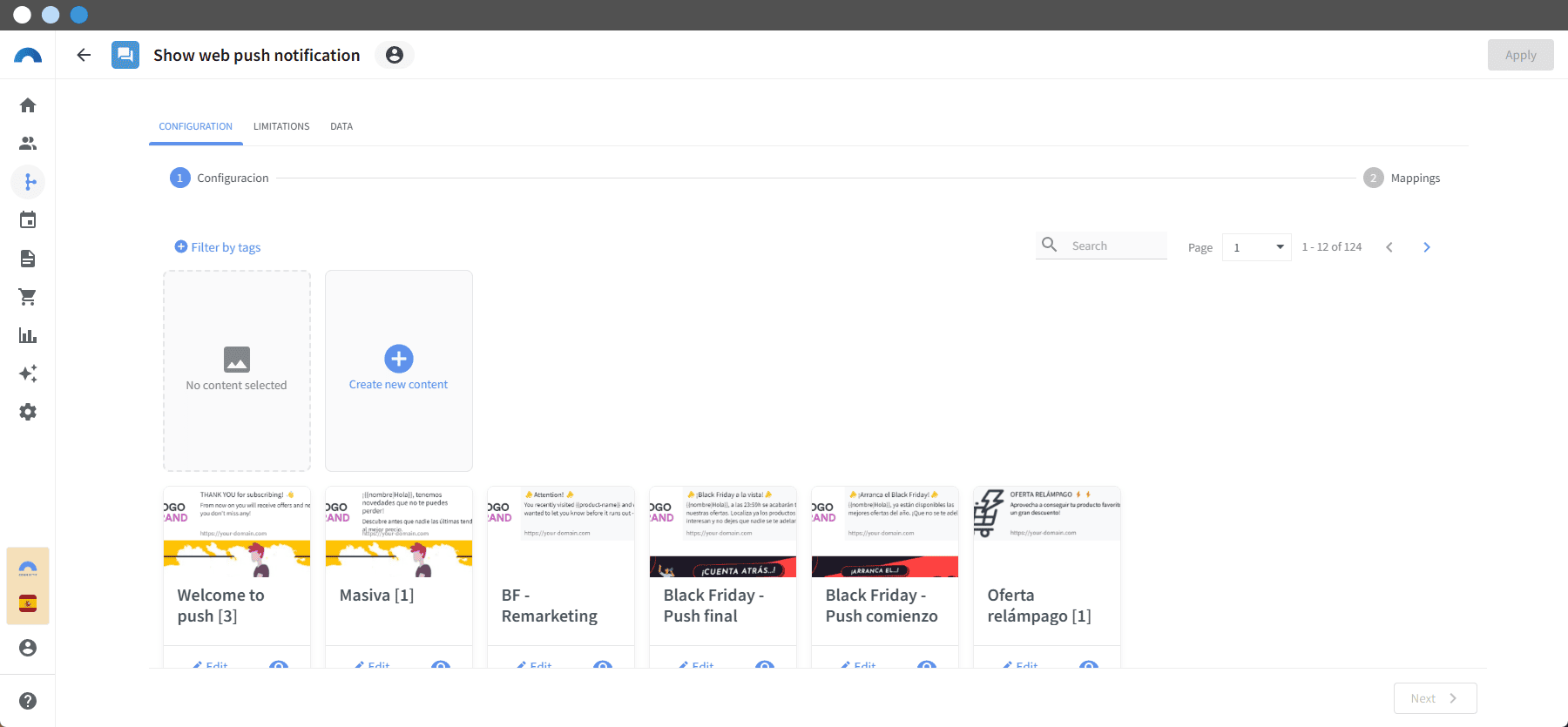Image resolution: width=1568 pixels, height=727 pixels.
Task: Click the 'Black Friday - Push final' title
Action: click(713, 605)
